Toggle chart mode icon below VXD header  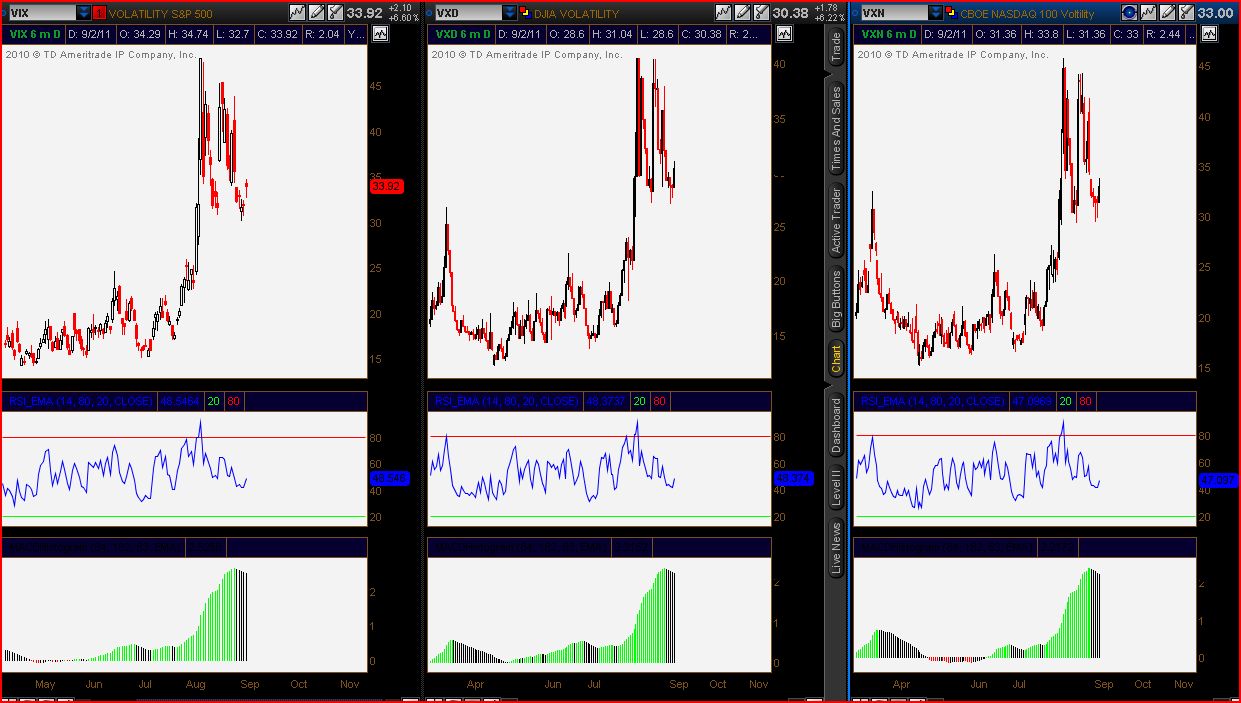point(783,33)
